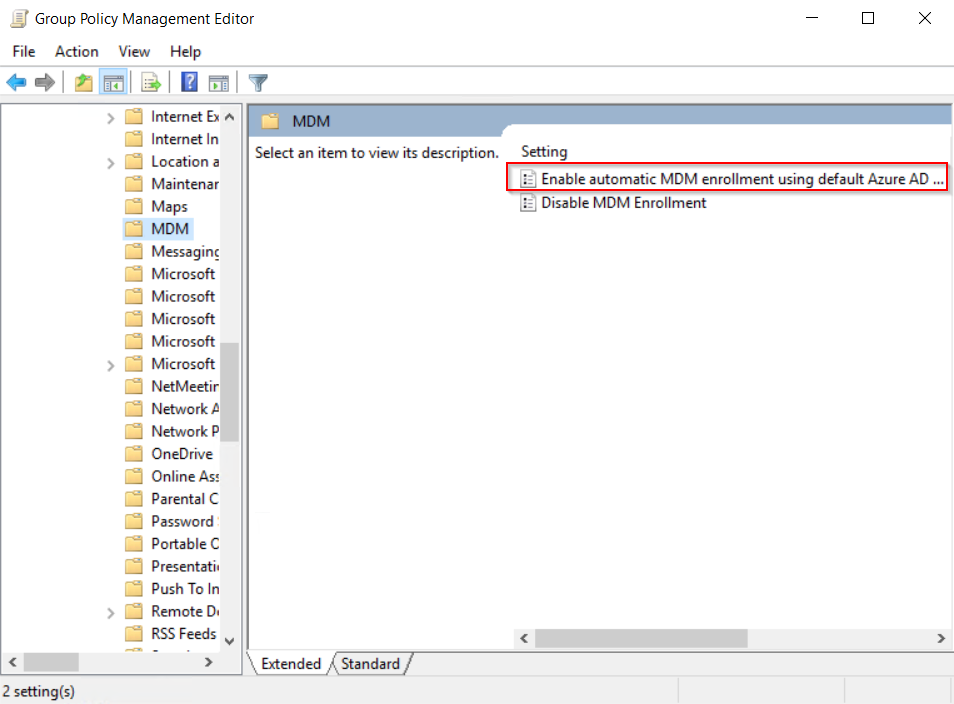The image size is (954, 704).
Task: Select the Internet In folder in tree
Action: 172,139
